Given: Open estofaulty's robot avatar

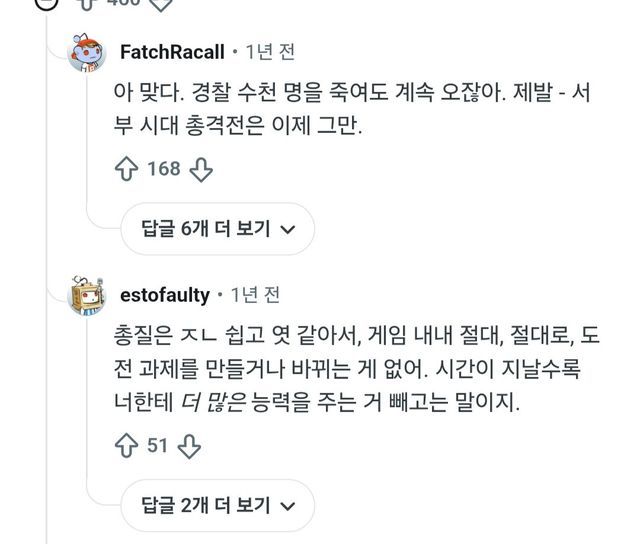Looking at the screenshot, I should pos(87,295).
